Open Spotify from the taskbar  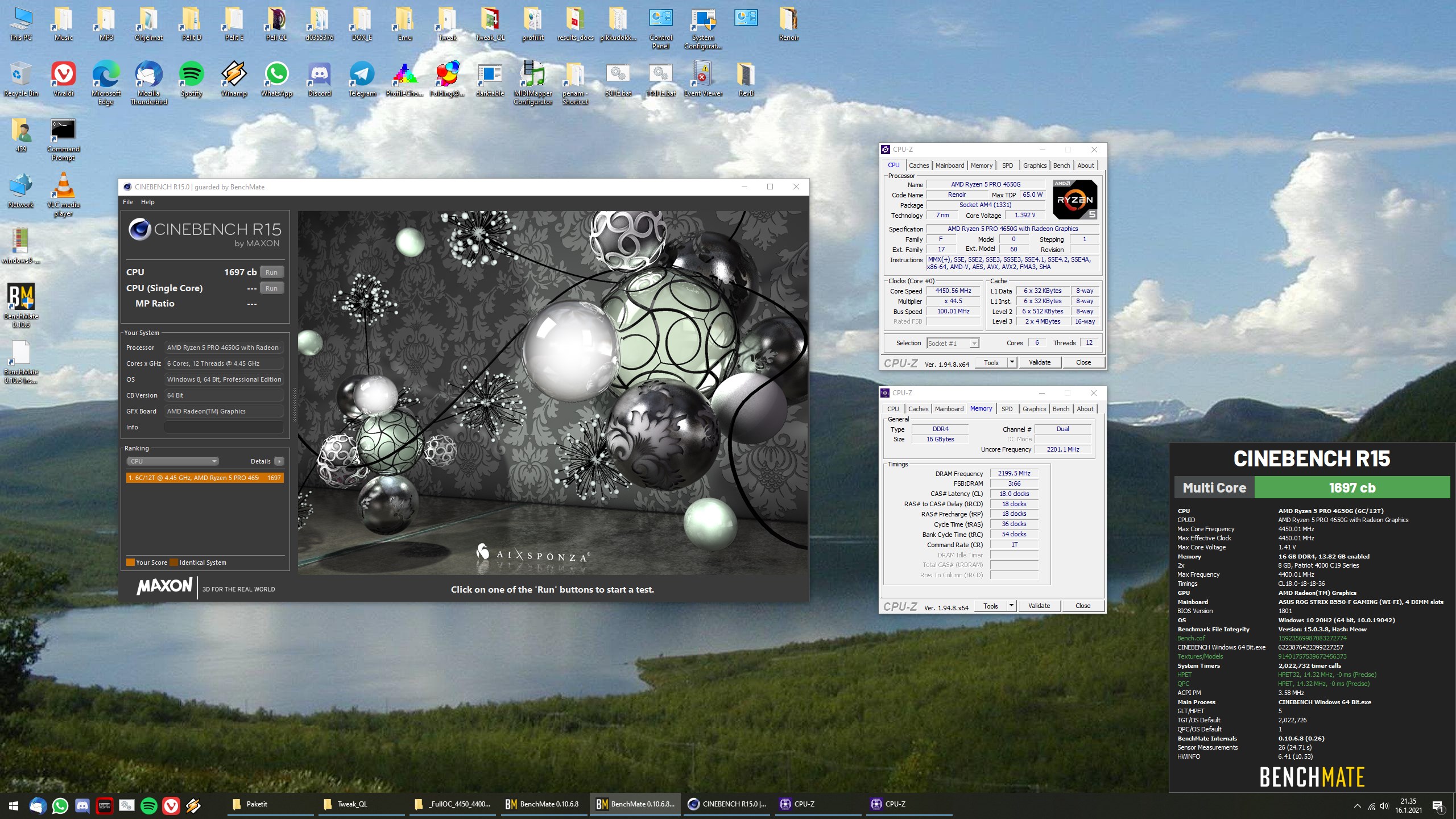(149, 805)
